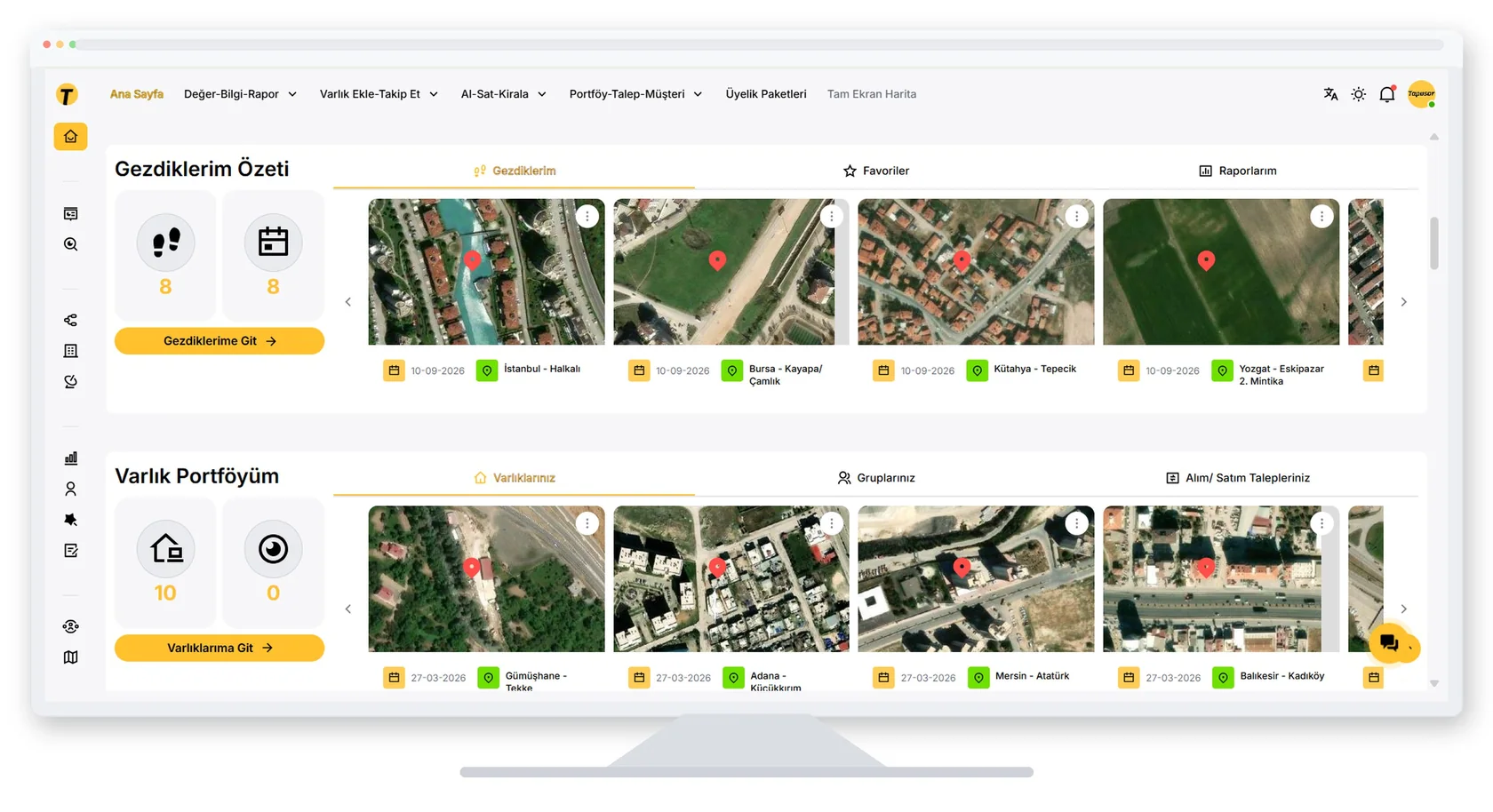Open the map icon in the sidebar
1493x812 pixels.
click(x=71, y=657)
